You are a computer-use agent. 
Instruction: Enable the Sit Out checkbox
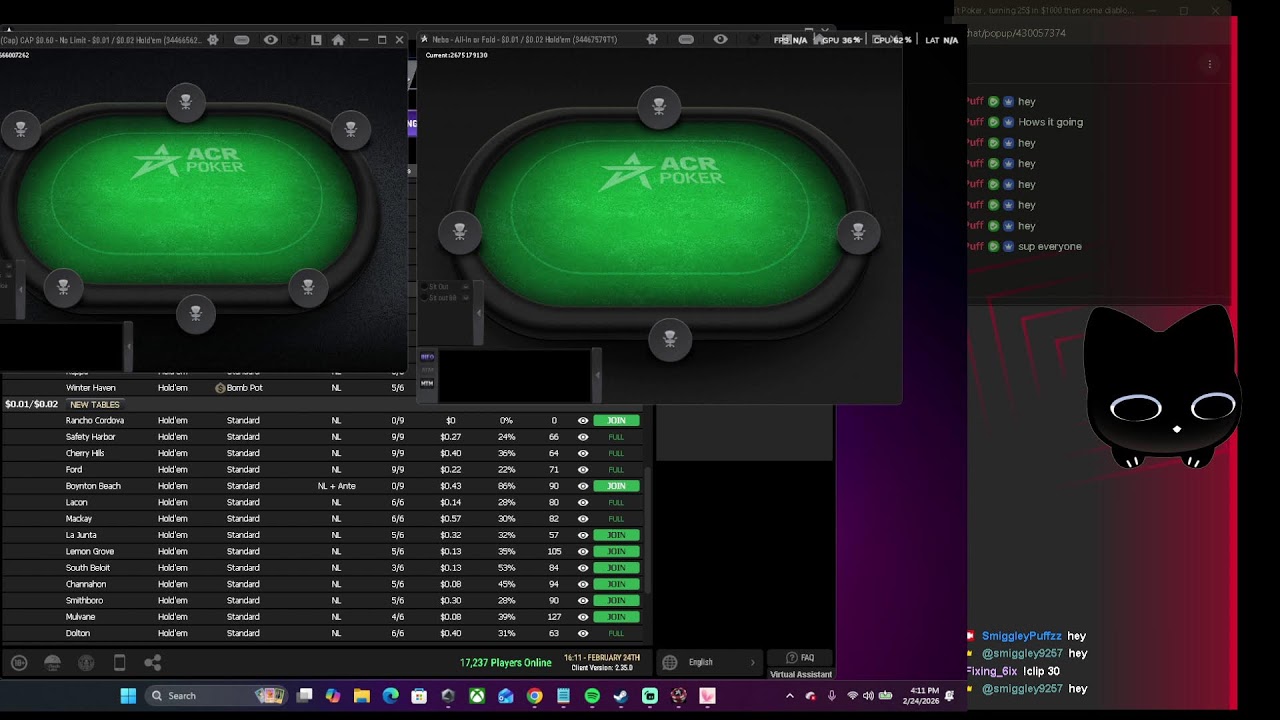pyautogui.click(x=424, y=287)
